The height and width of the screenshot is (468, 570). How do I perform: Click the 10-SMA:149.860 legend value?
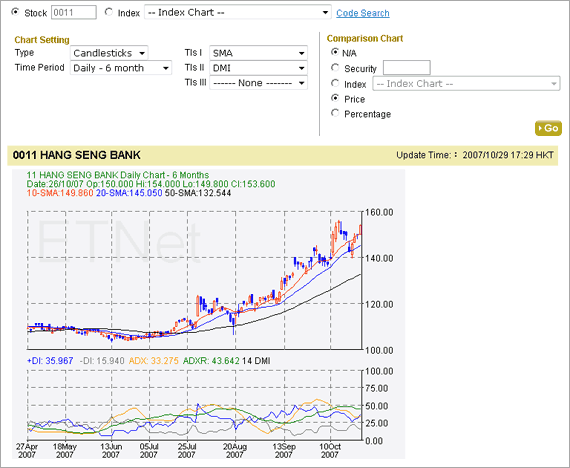60,193
